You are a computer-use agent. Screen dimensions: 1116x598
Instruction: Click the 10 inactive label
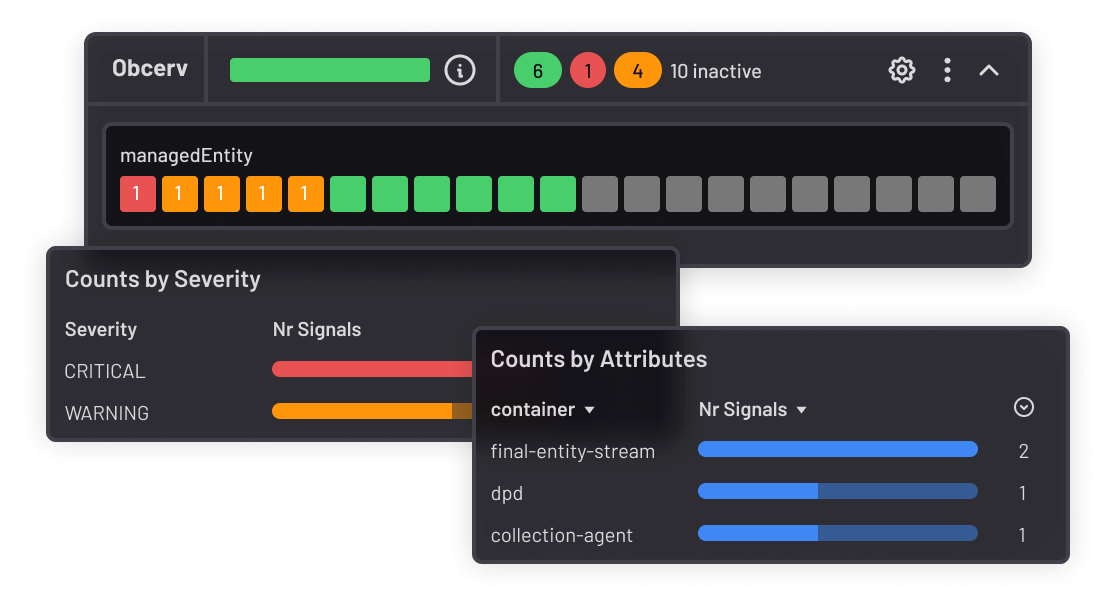(715, 71)
